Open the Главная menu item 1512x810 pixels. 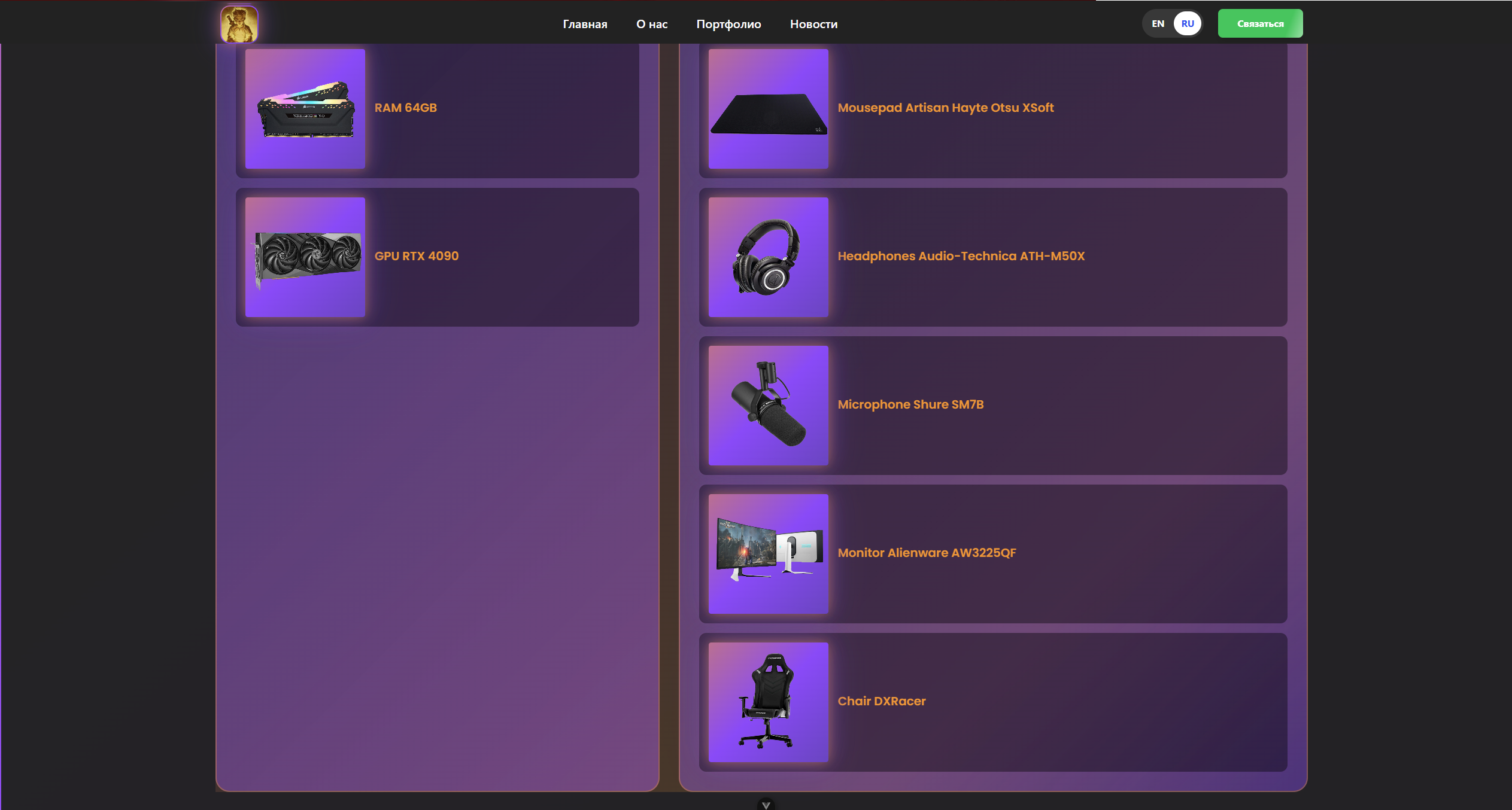point(585,25)
